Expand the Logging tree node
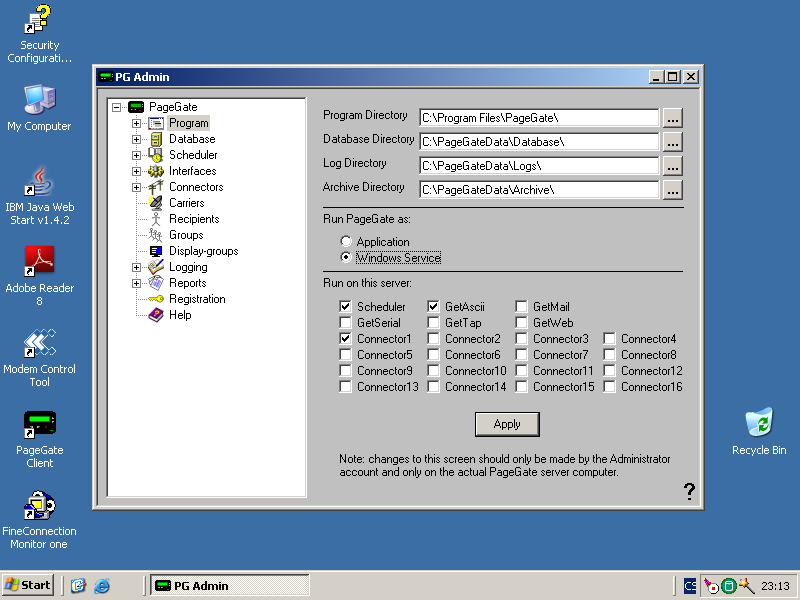Image resolution: width=800 pixels, height=600 pixels. (136, 267)
